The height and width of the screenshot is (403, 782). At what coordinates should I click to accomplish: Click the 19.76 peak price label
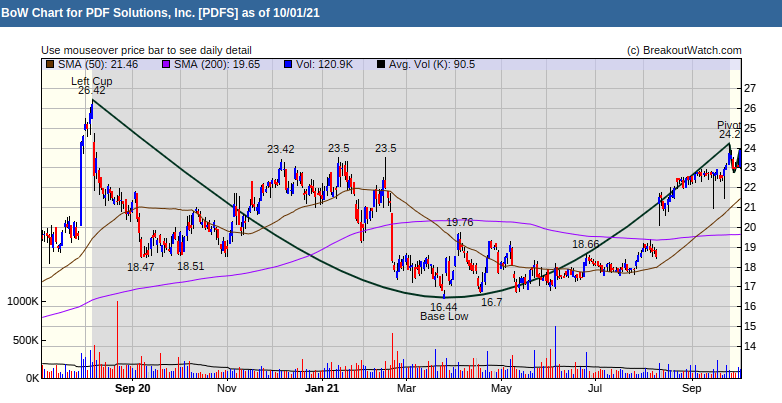(460, 222)
